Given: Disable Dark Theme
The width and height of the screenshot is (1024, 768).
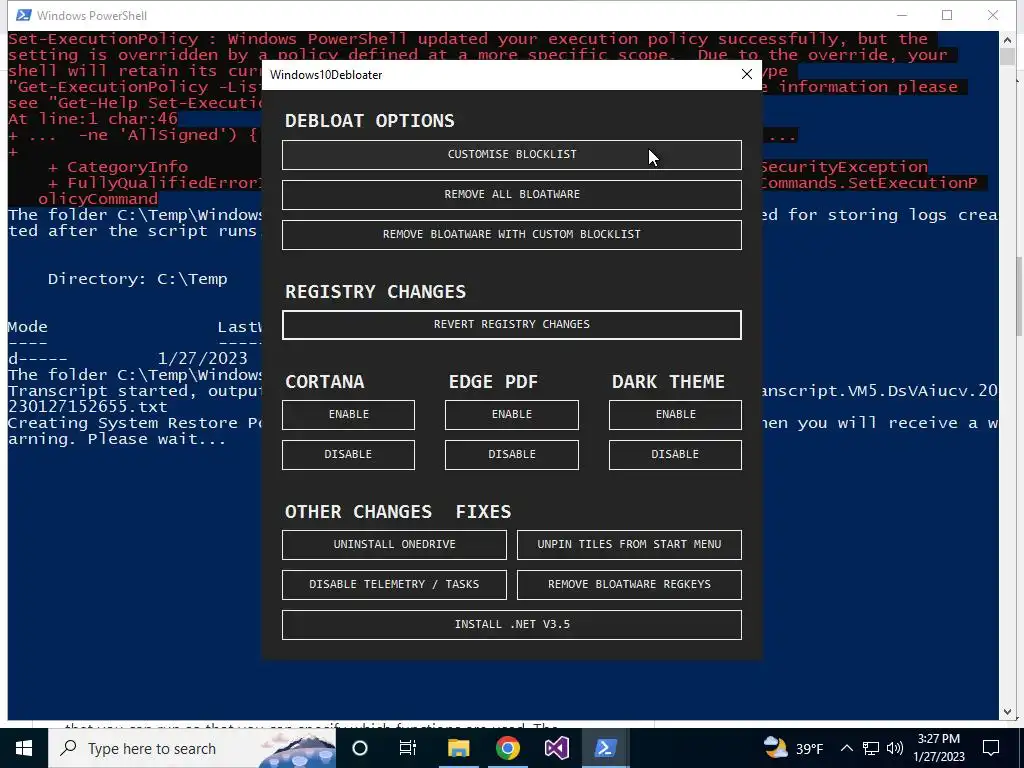Looking at the screenshot, I should tap(675, 455).
